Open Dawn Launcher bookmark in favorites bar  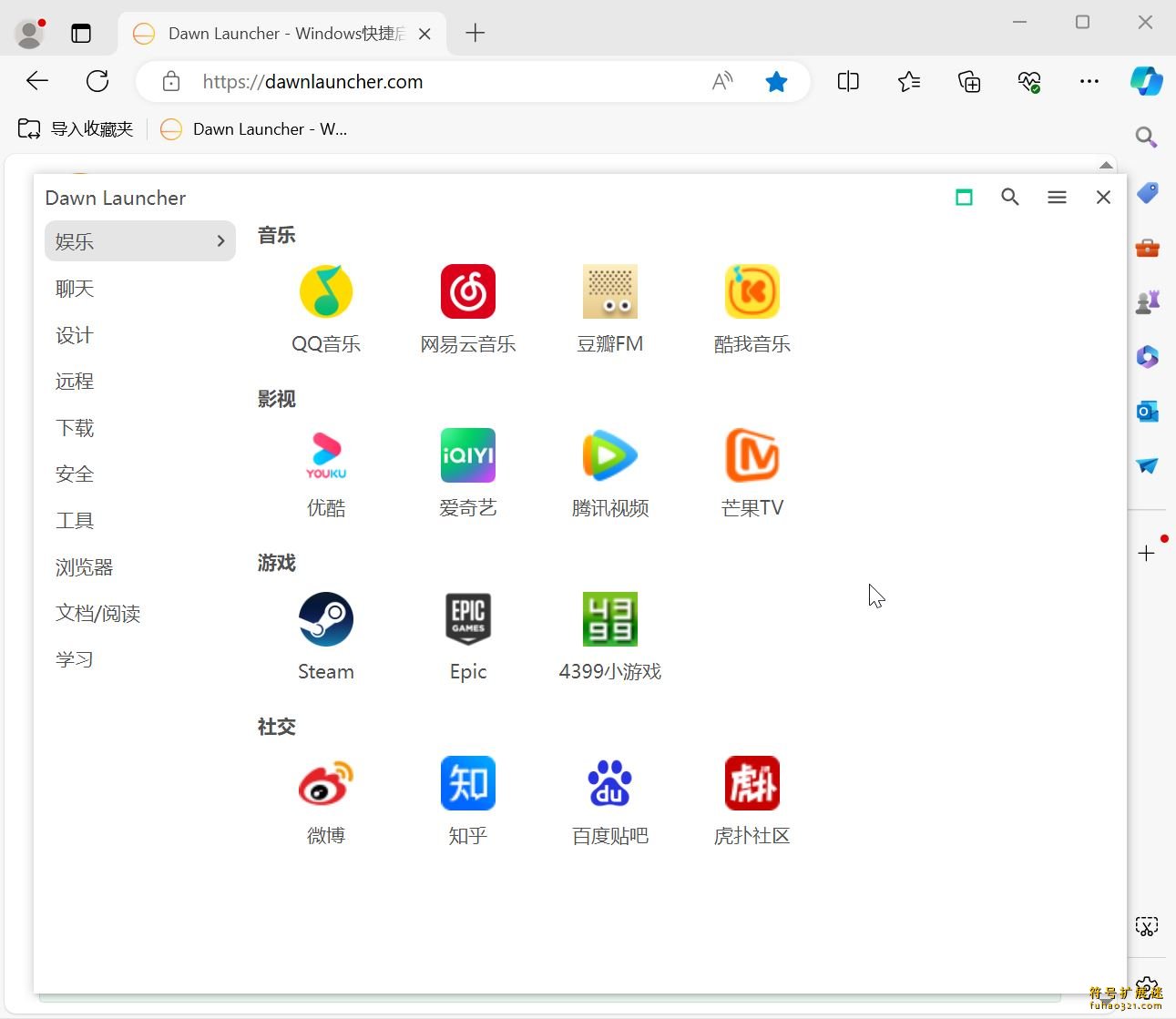pos(254,129)
